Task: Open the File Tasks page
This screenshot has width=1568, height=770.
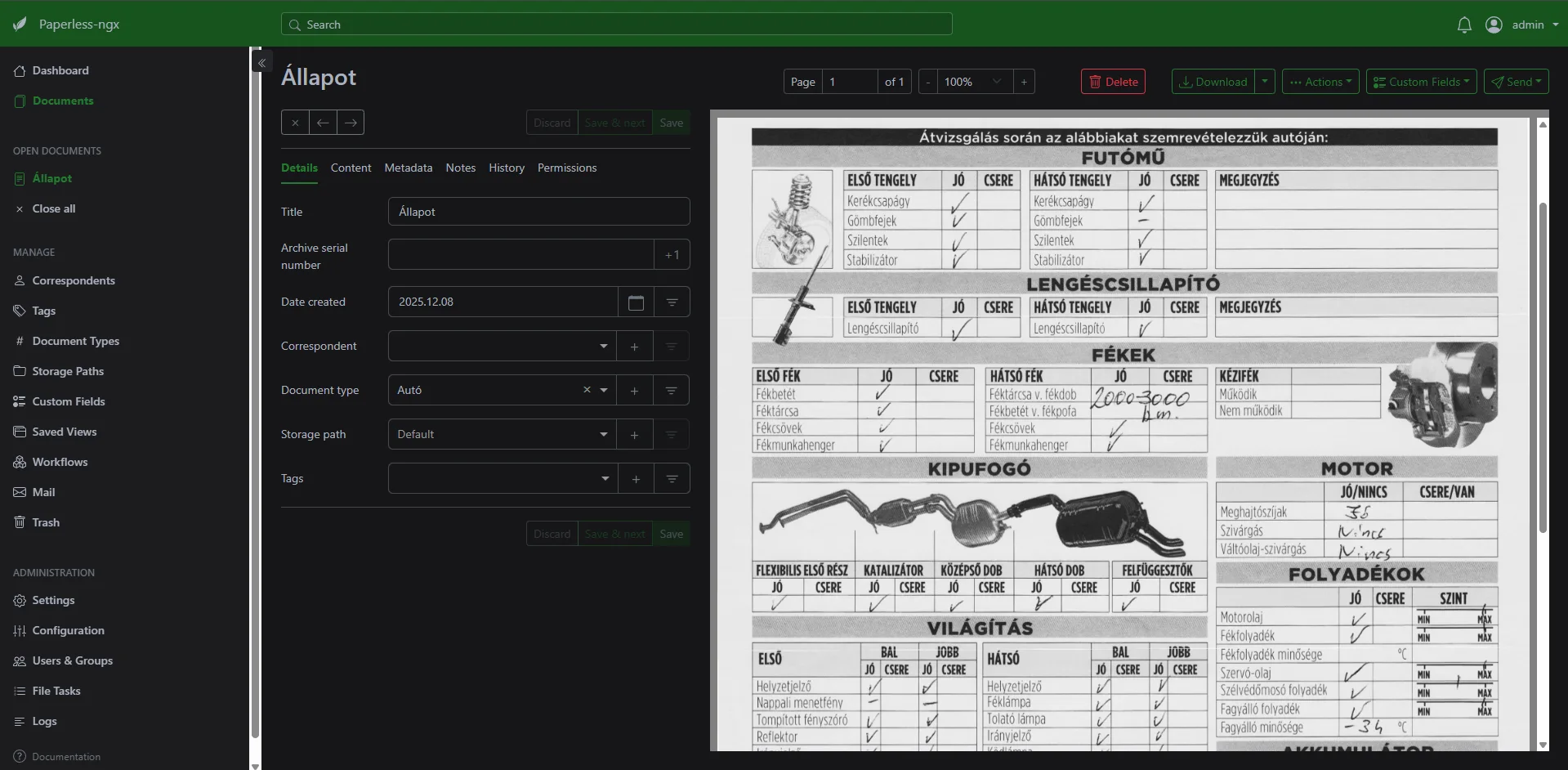Action: [x=56, y=691]
